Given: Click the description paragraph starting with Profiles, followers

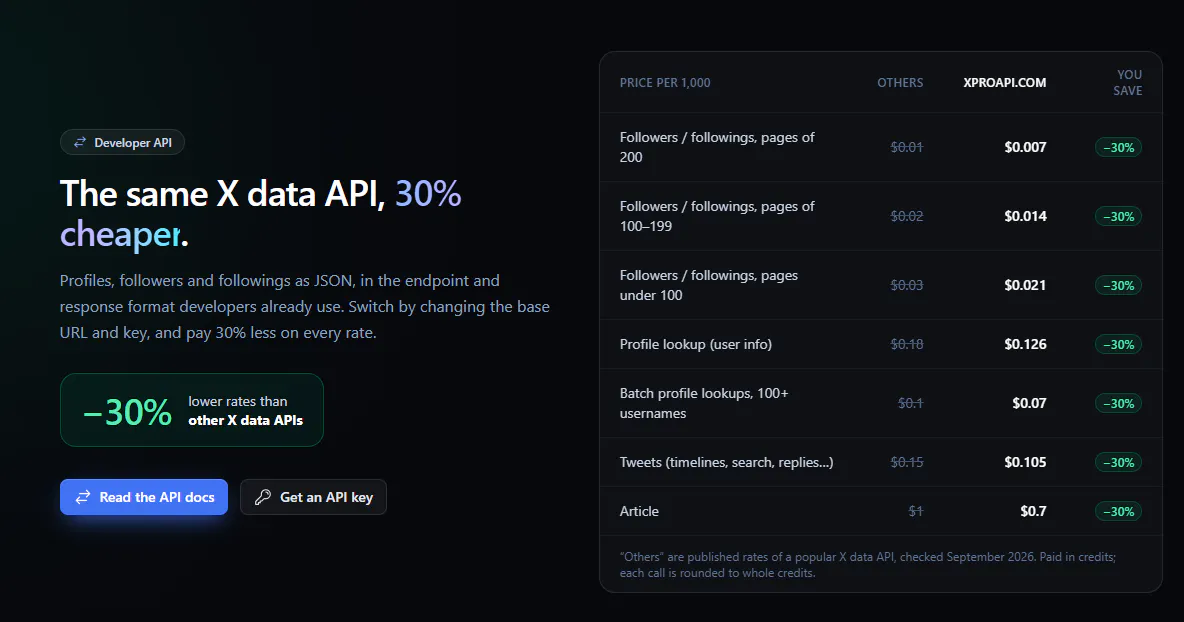Looking at the screenshot, I should [x=304, y=306].
